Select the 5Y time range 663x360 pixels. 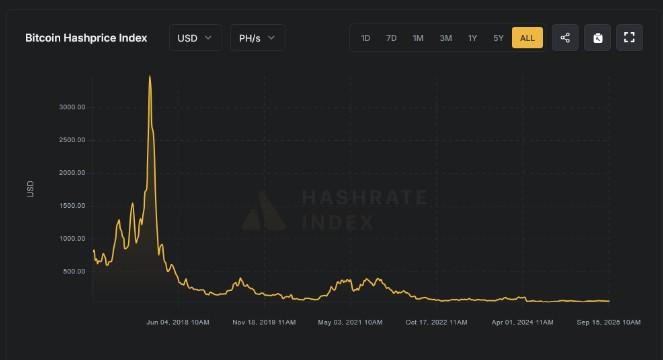(498, 38)
